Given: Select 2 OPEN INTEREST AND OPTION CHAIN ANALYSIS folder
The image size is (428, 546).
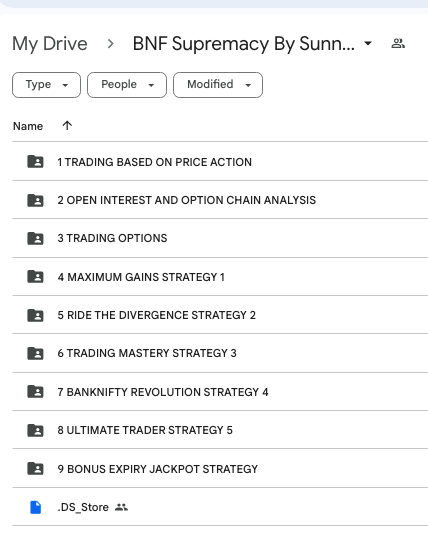Looking at the screenshot, I should pyautogui.click(x=220, y=200).
